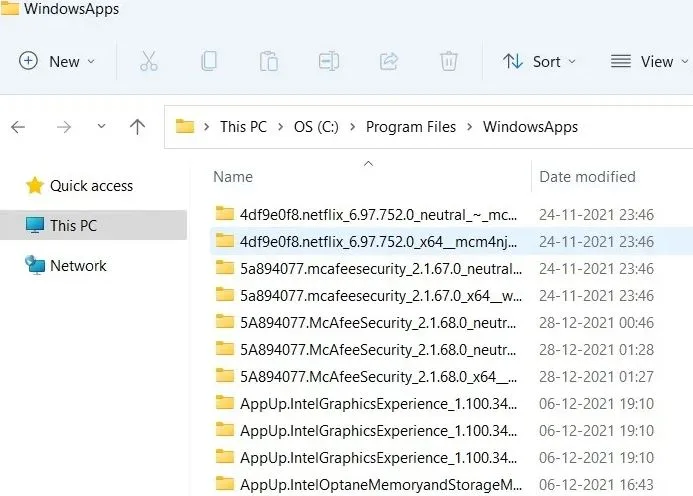The height and width of the screenshot is (496, 693).
Task: Click the Copy icon in toolbar
Action: tap(209, 61)
